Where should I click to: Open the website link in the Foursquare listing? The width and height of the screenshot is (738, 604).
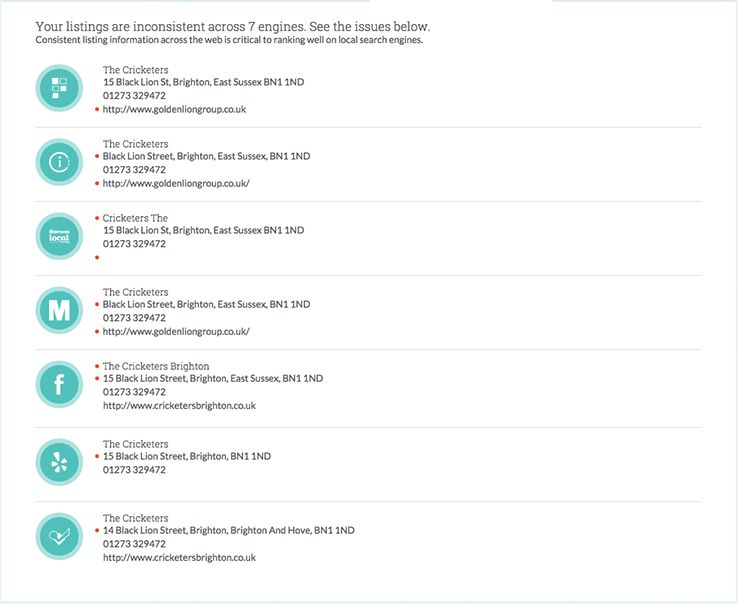click(174, 109)
